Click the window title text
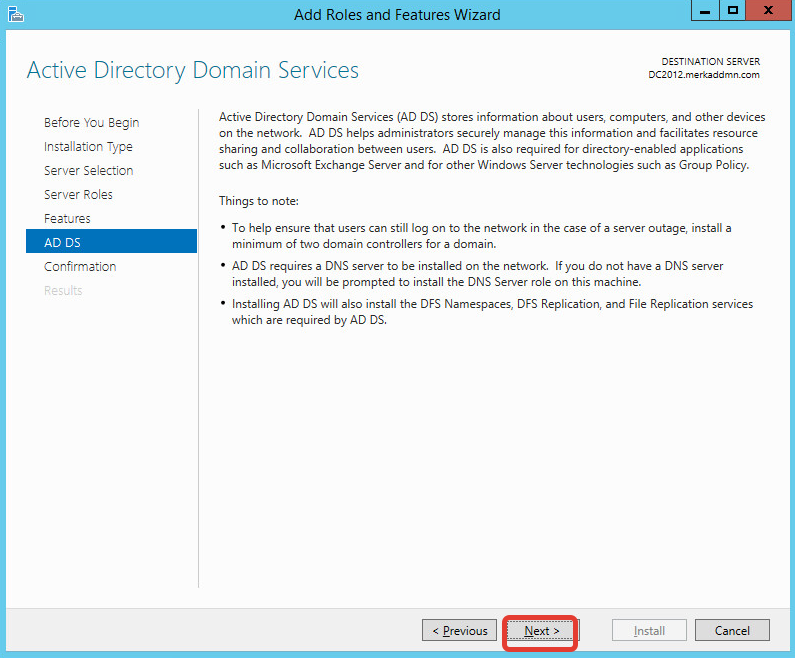 pyautogui.click(x=397, y=14)
